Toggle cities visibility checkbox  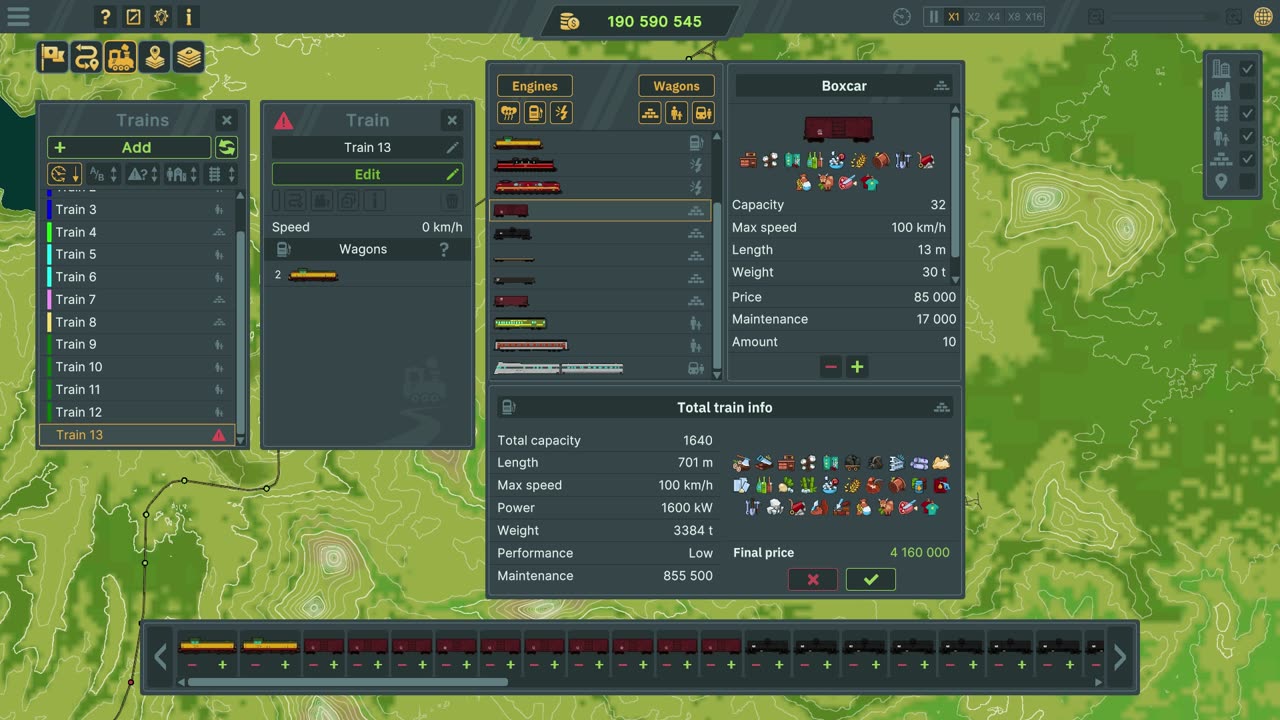pos(1247,69)
